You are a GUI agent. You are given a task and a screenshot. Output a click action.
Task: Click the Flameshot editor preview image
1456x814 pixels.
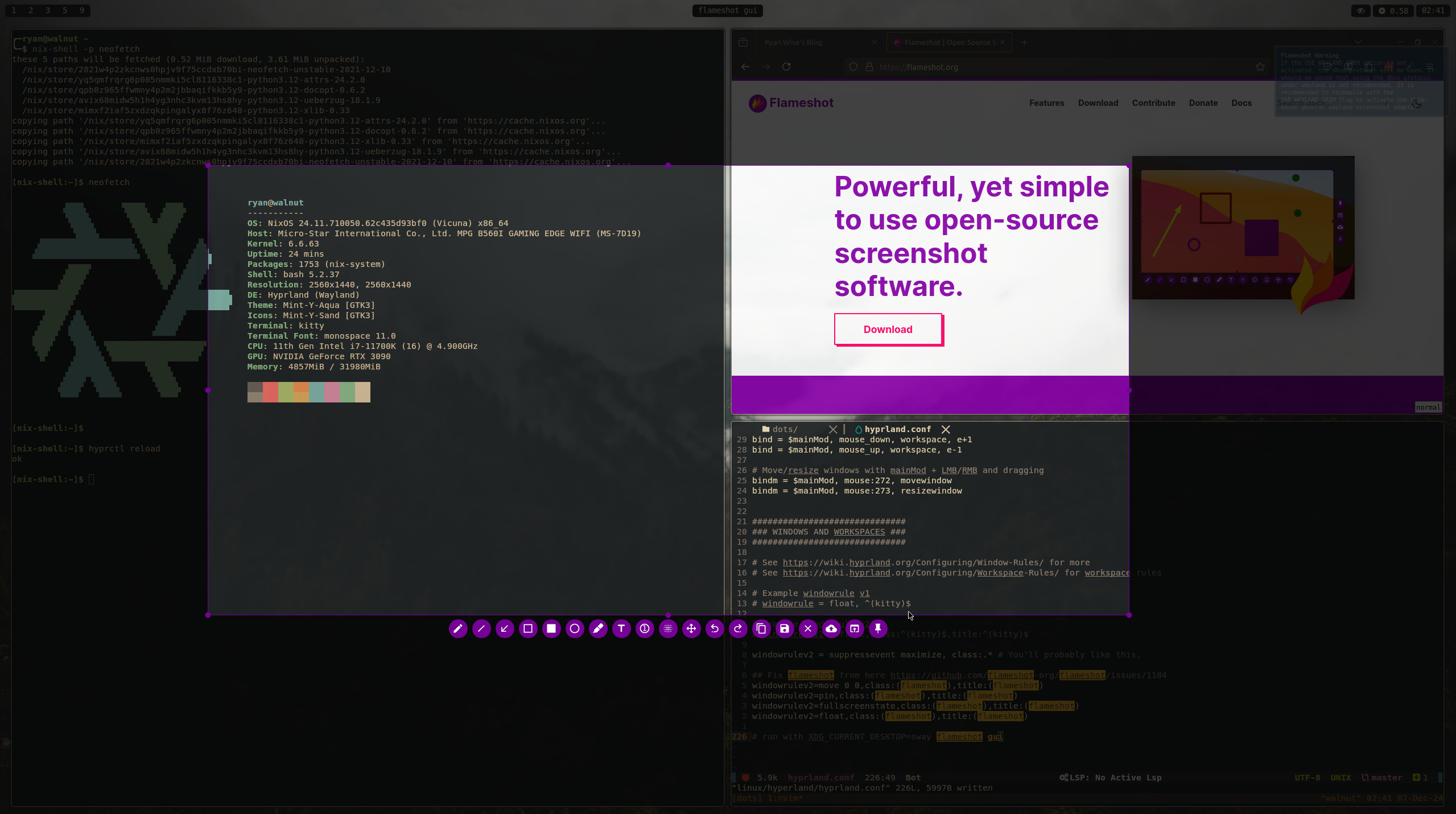click(1243, 228)
